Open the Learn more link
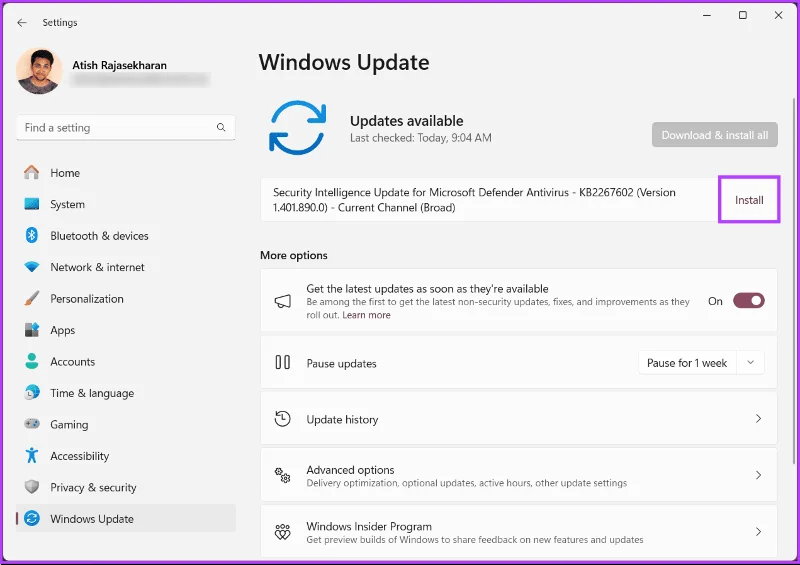This screenshot has width=800, height=565. click(x=366, y=315)
